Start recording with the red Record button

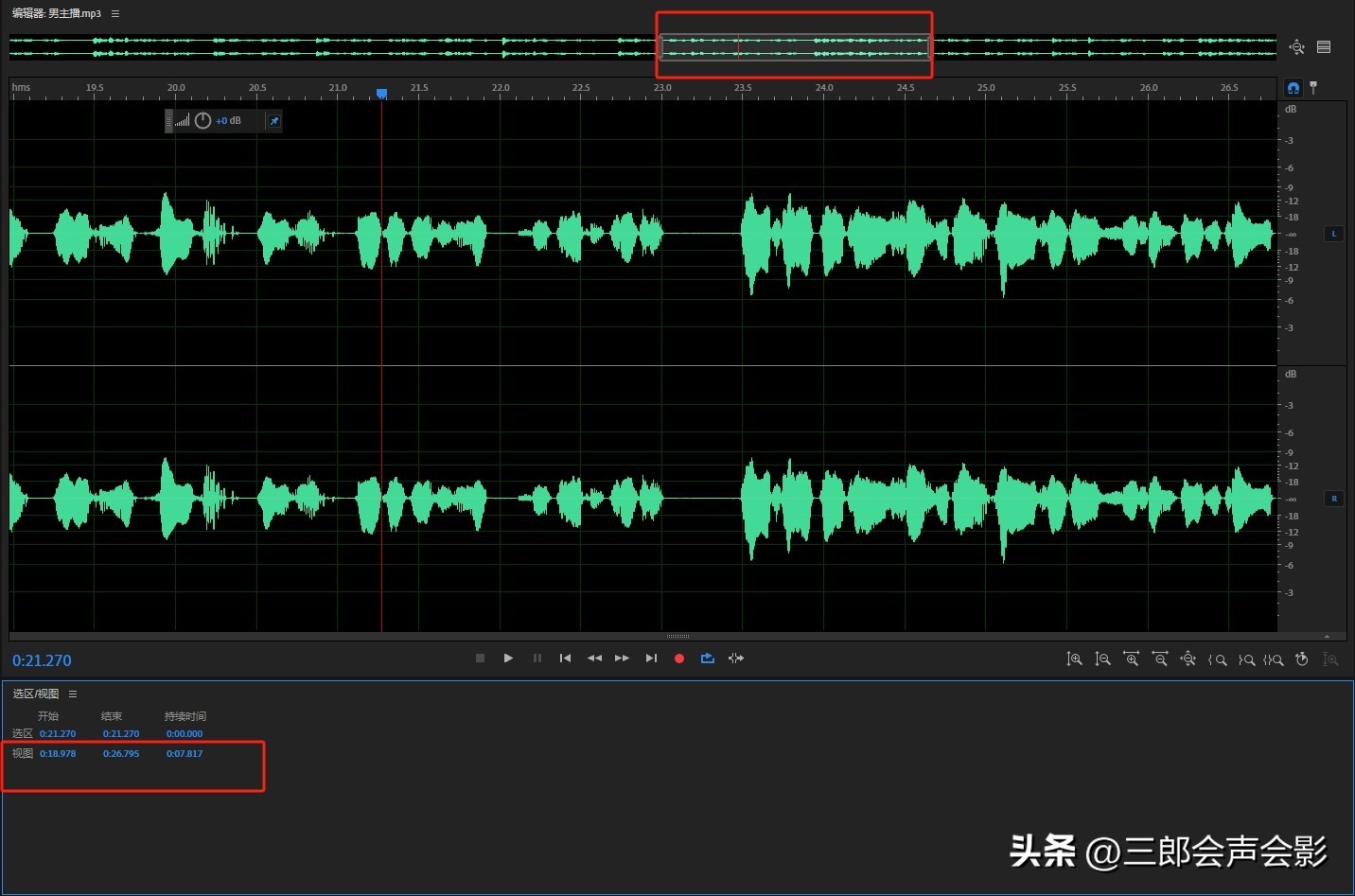(x=678, y=659)
